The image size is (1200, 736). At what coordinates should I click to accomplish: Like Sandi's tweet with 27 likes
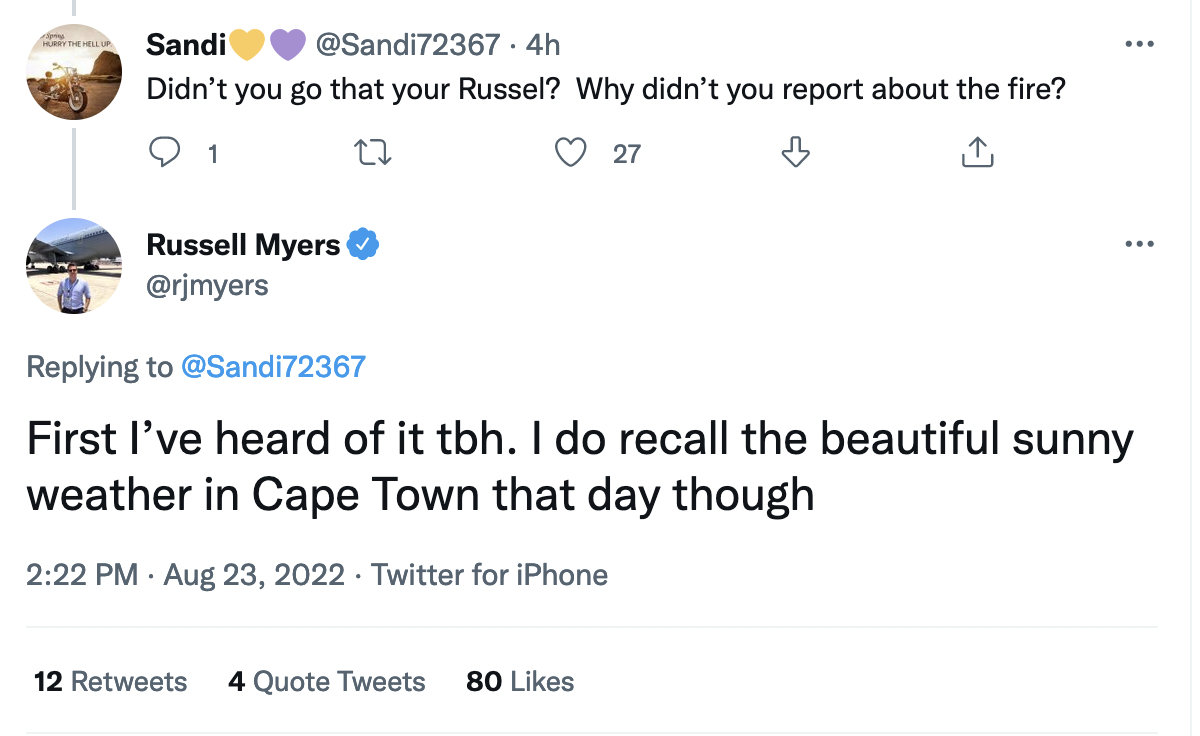point(571,153)
